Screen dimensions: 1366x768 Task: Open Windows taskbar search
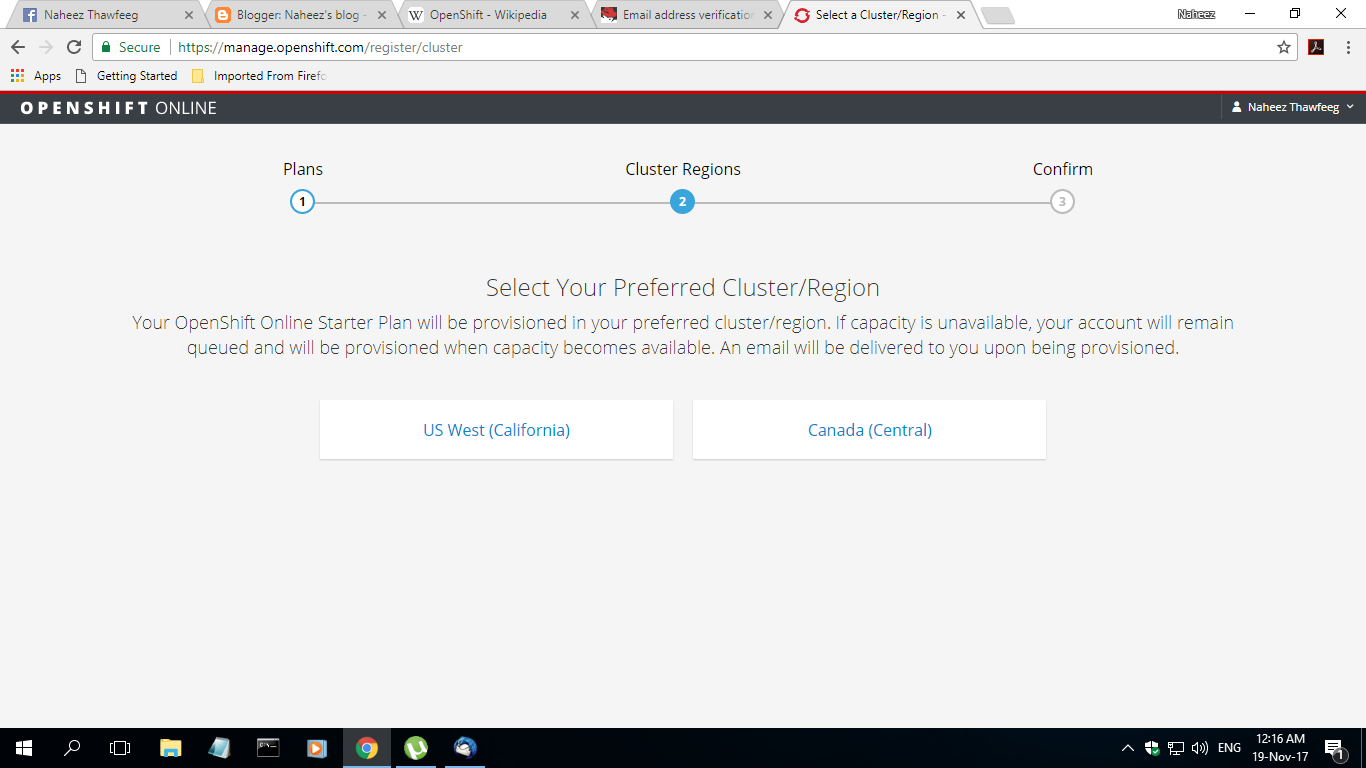(72, 747)
